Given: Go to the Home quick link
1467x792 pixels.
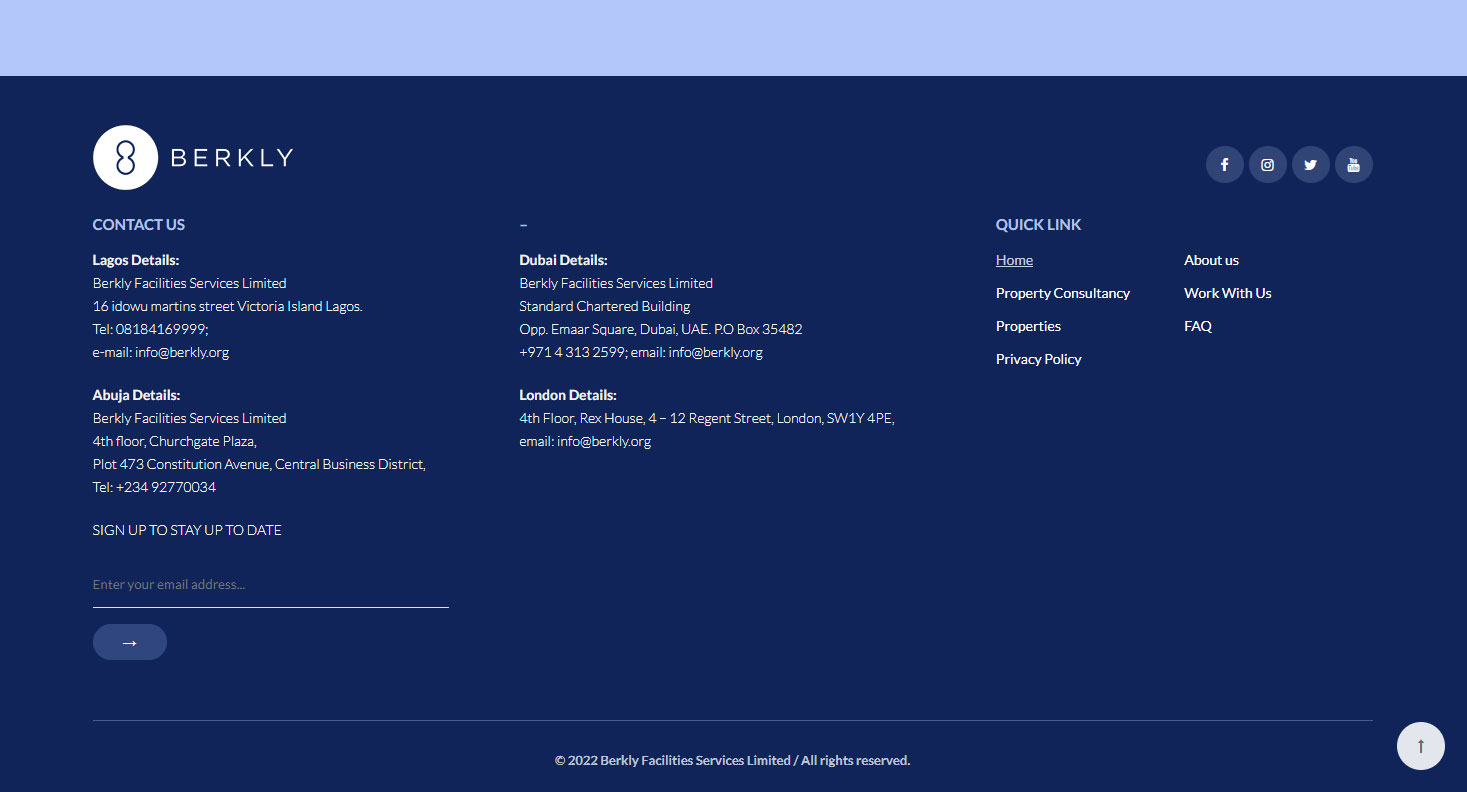Looking at the screenshot, I should coord(1014,260).
